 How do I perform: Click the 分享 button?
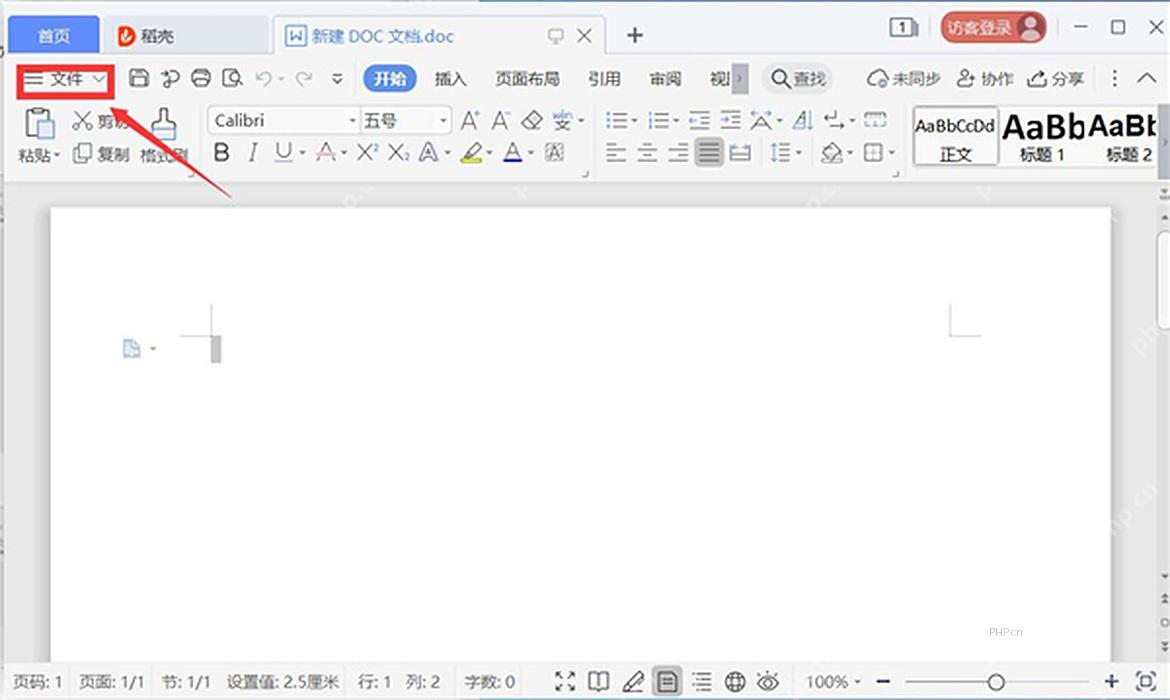coord(1055,78)
